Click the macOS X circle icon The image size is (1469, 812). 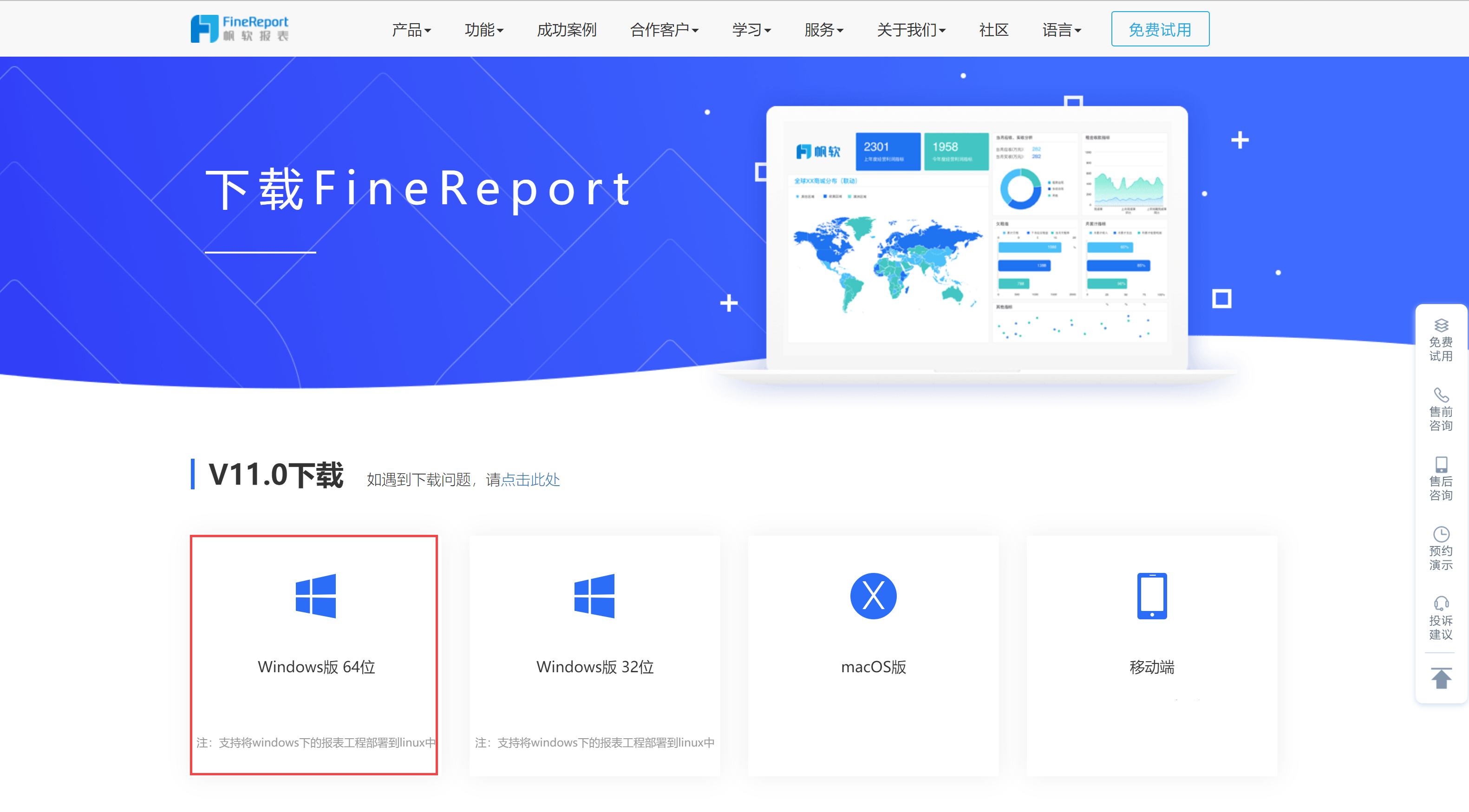873,596
